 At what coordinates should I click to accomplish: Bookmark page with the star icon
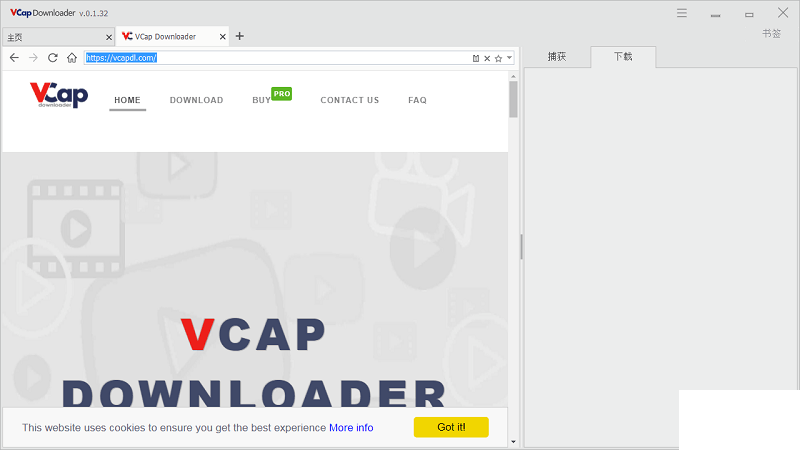click(x=498, y=58)
